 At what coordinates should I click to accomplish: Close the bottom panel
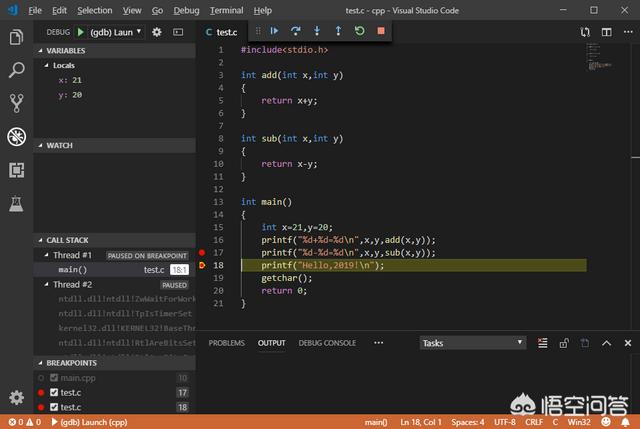click(x=628, y=343)
